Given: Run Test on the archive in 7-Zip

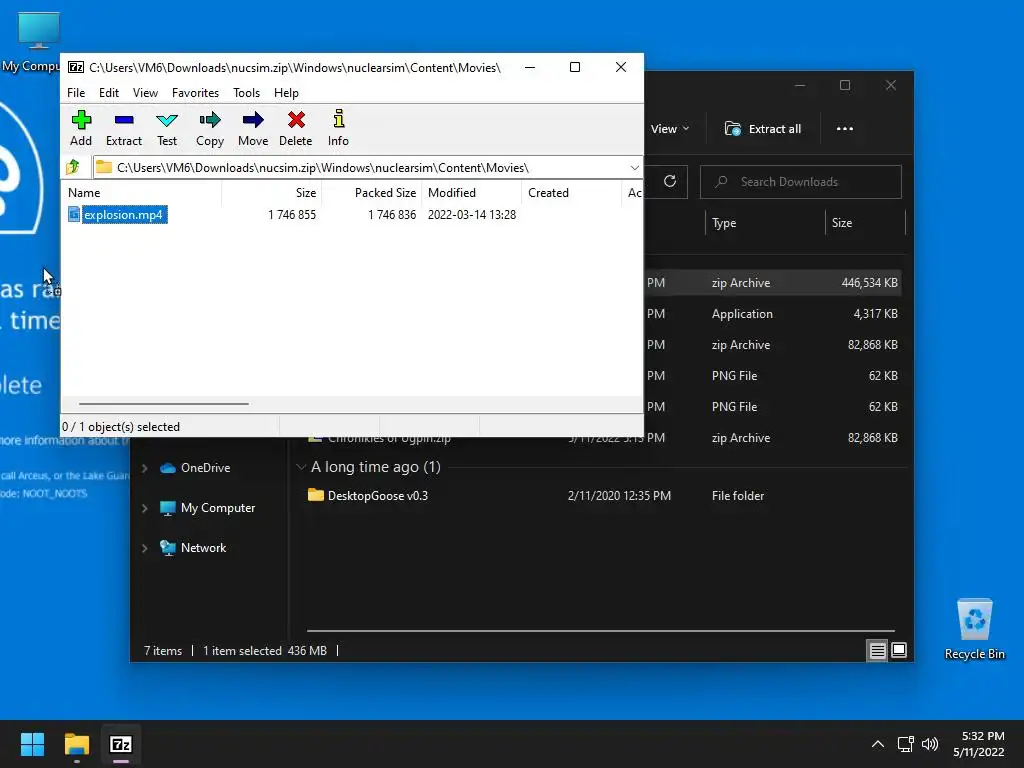Looking at the screenshot, I should (167, 128).
